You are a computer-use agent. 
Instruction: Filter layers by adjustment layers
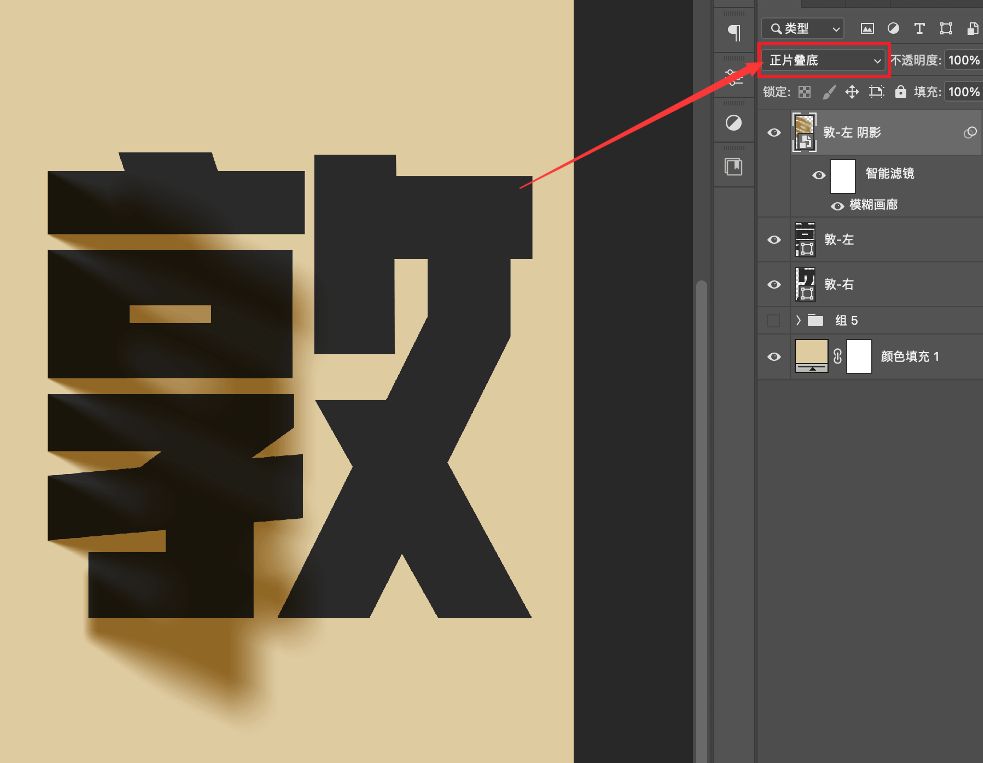click(893, 28)
